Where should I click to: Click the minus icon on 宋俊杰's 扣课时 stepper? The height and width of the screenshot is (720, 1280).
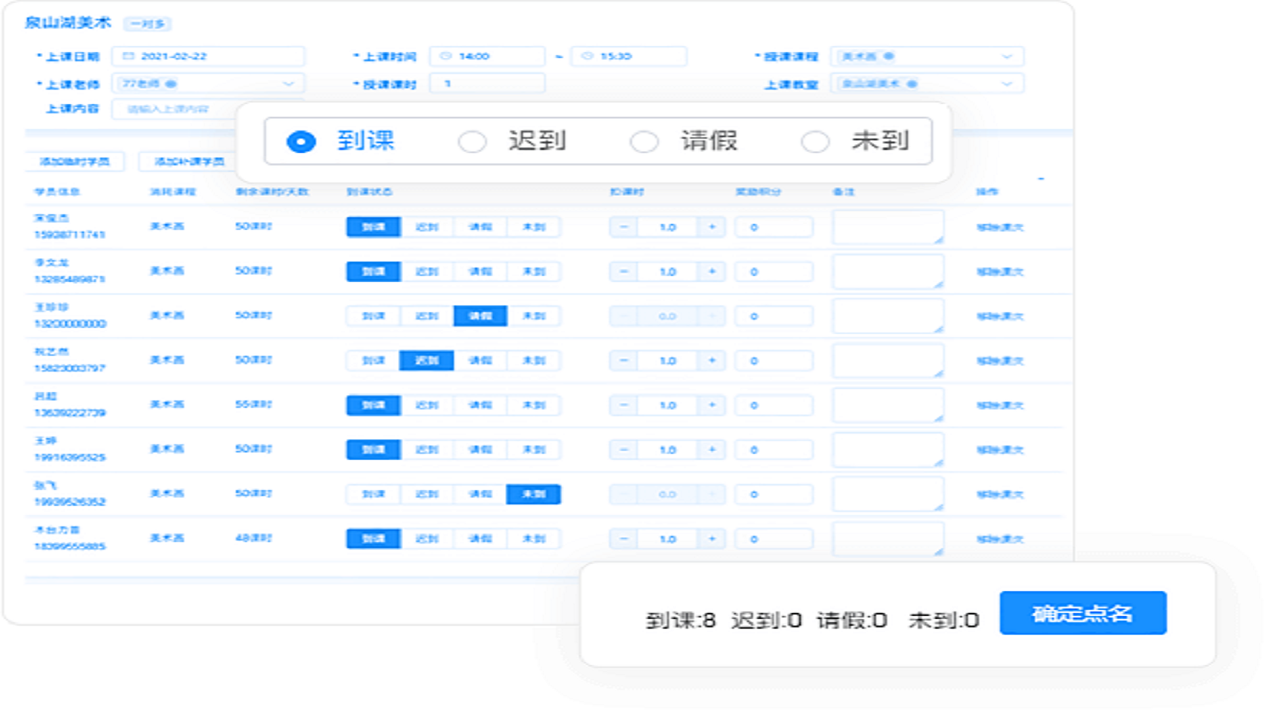click(622, 227)
